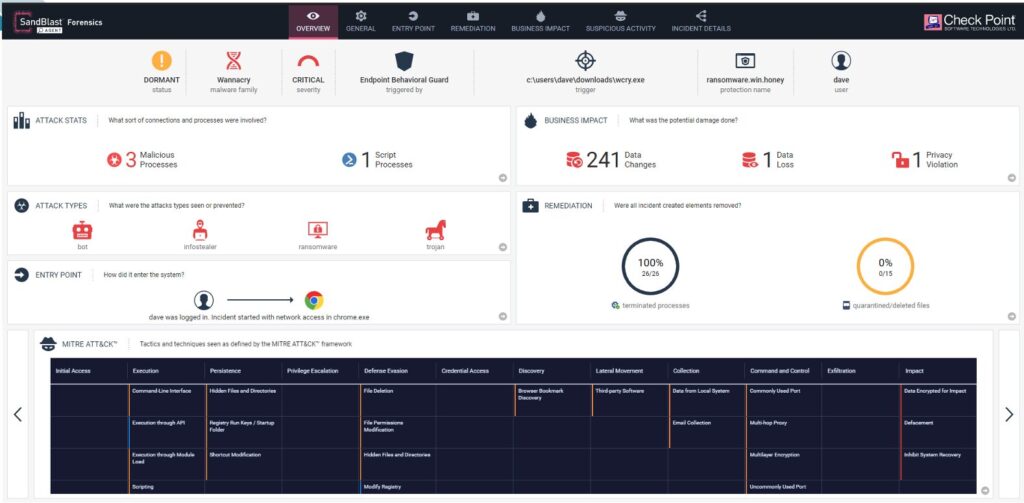Select the Defacement technique cell

point(938,432)
